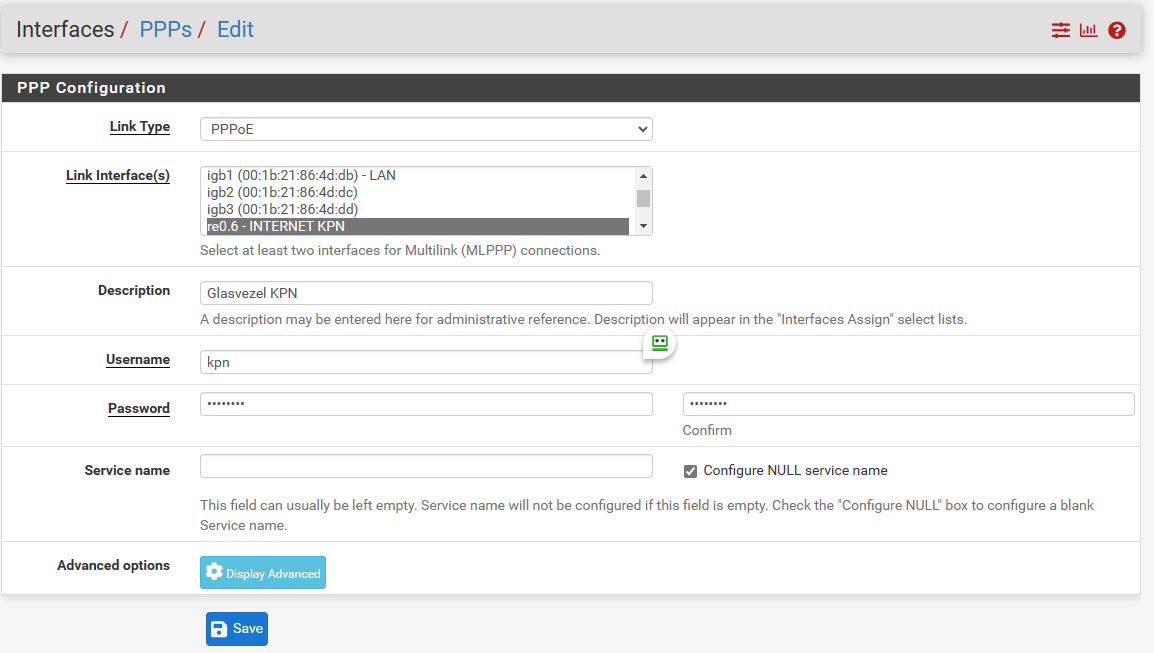Click interface list scroll down arrow
The image size is (1154, 653).
coord(643,226)
